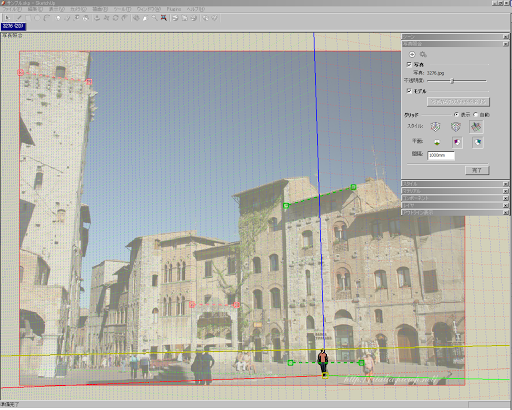Select the Rectangle drawing tool

coord(28,18)
